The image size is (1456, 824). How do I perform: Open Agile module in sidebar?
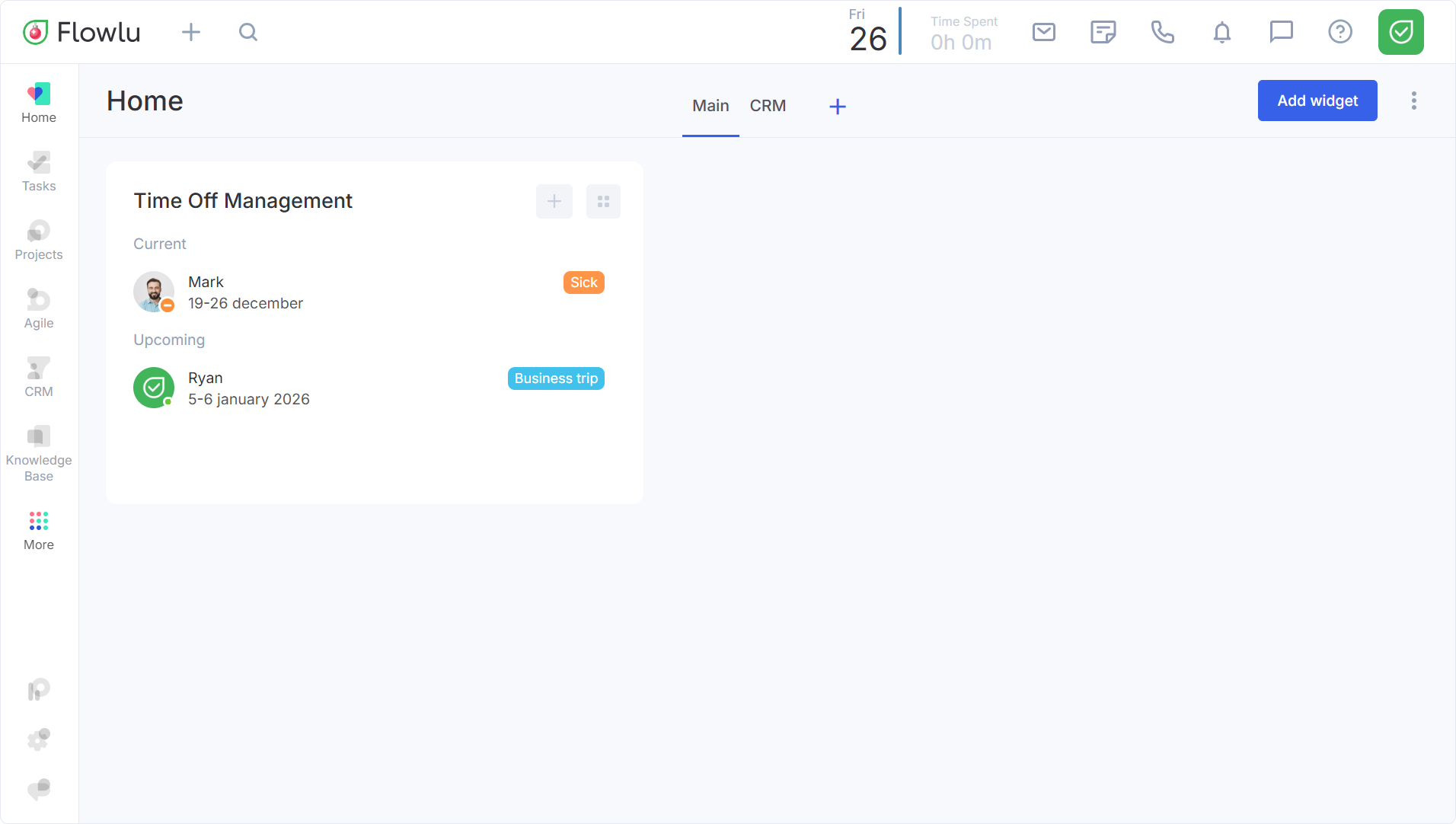39,309
